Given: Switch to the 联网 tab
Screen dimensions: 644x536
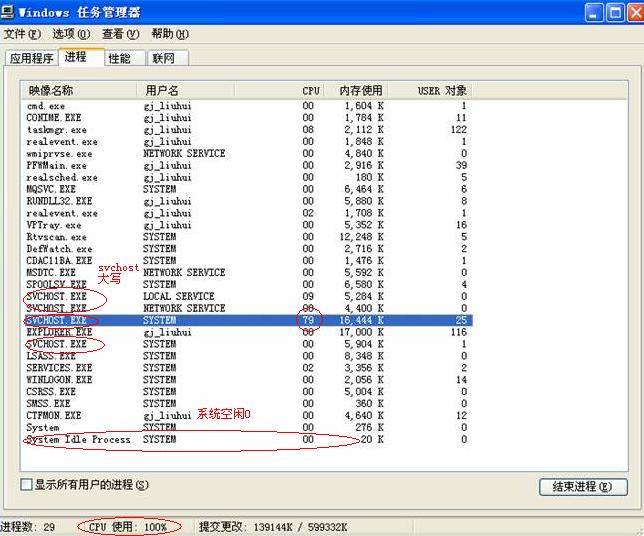Looking at the screenshot, I should [x=168, y=58].
